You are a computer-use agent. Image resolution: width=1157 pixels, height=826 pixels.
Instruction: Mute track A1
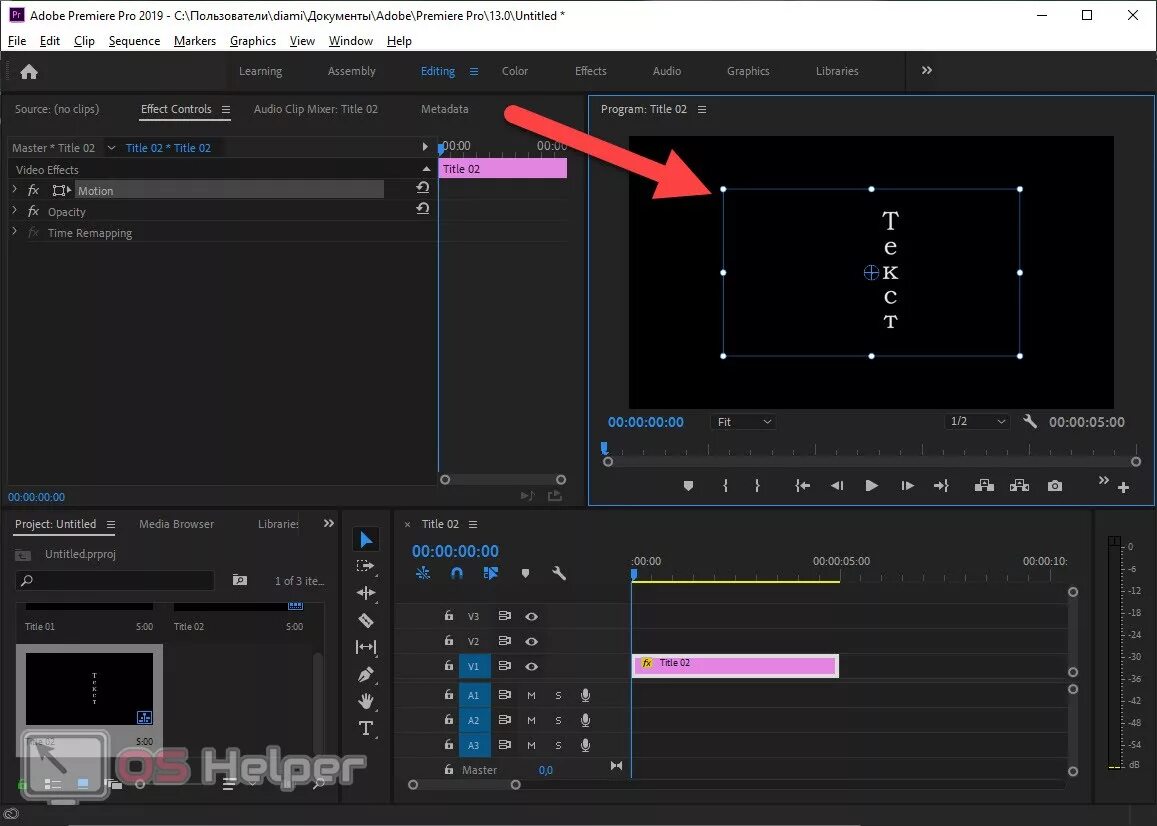(531, 695)
